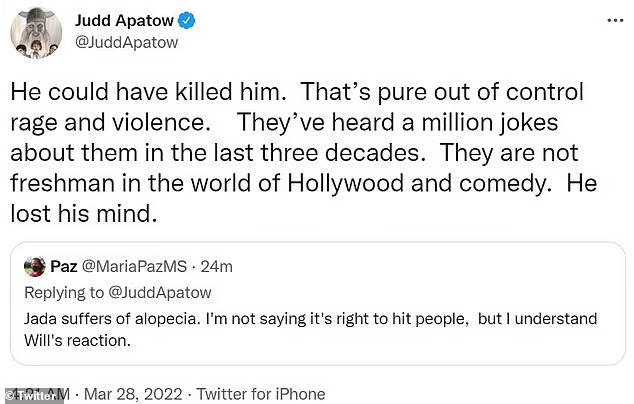The width and height of the screenshot is (634, 404).
Task: Click Paz's small avatar in quoted tweet
Action: point(36,266)
